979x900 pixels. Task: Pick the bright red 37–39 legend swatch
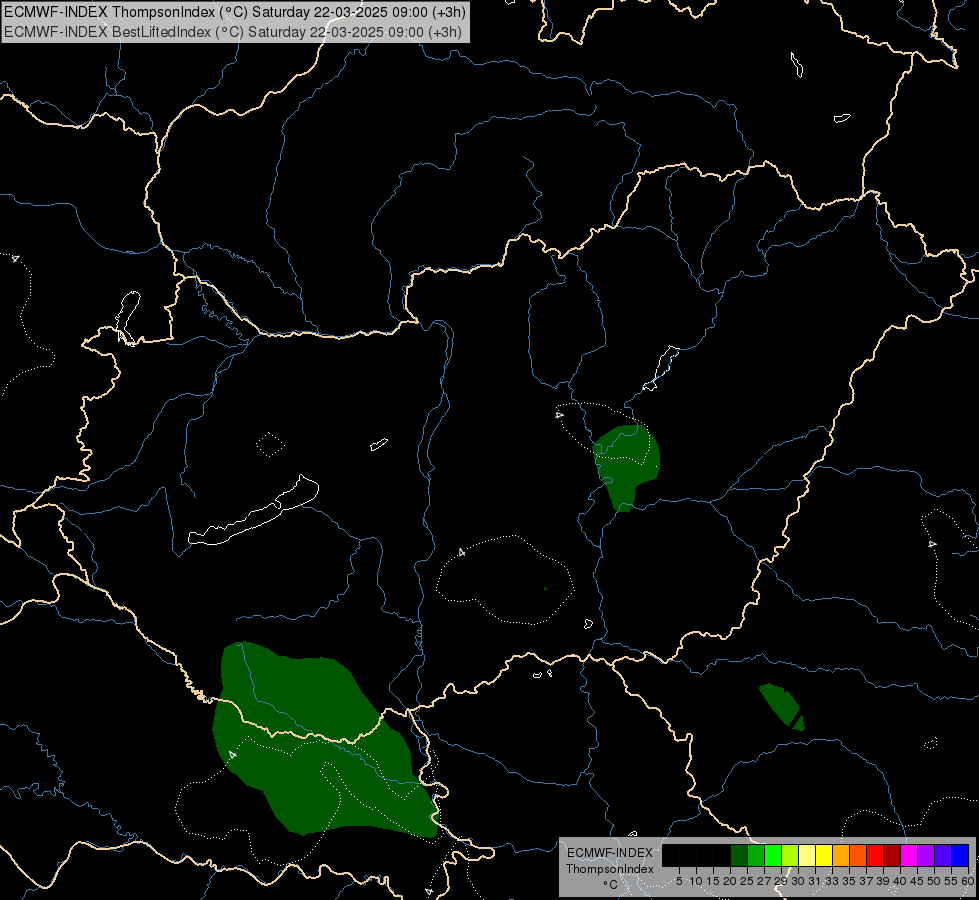[875, 855]
